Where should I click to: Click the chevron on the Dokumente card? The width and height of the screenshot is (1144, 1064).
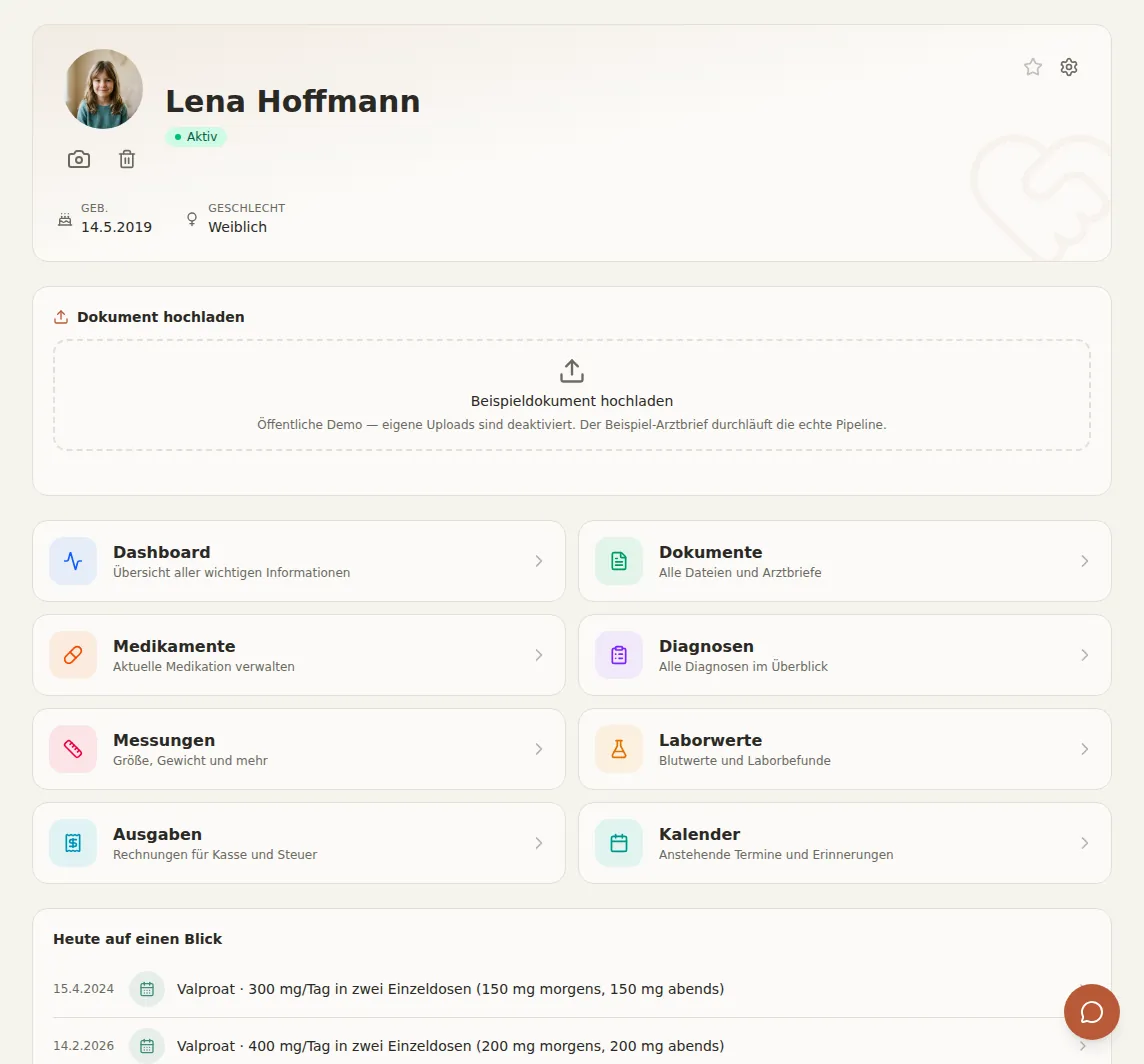(1084, 561)
